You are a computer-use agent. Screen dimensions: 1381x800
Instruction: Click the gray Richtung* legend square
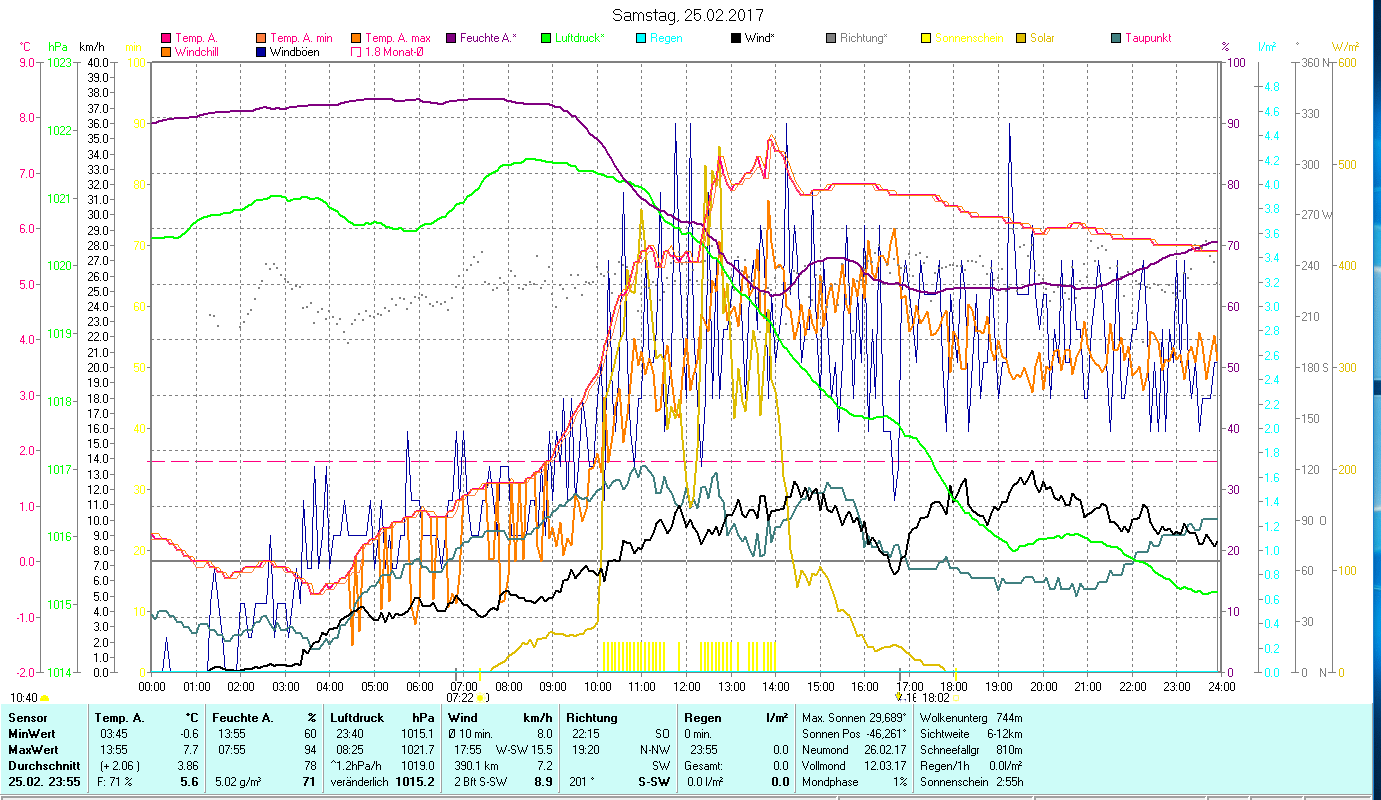click(831, 38)
